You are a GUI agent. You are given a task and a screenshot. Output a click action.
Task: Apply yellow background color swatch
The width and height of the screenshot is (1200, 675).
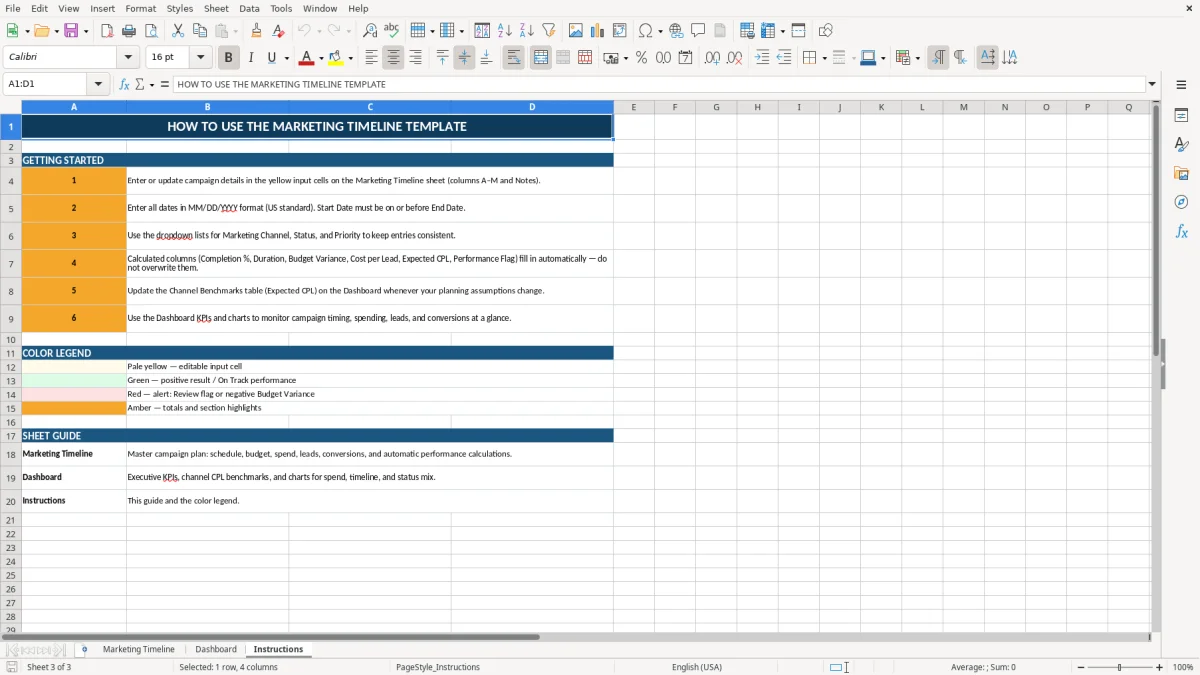point(336,58)
